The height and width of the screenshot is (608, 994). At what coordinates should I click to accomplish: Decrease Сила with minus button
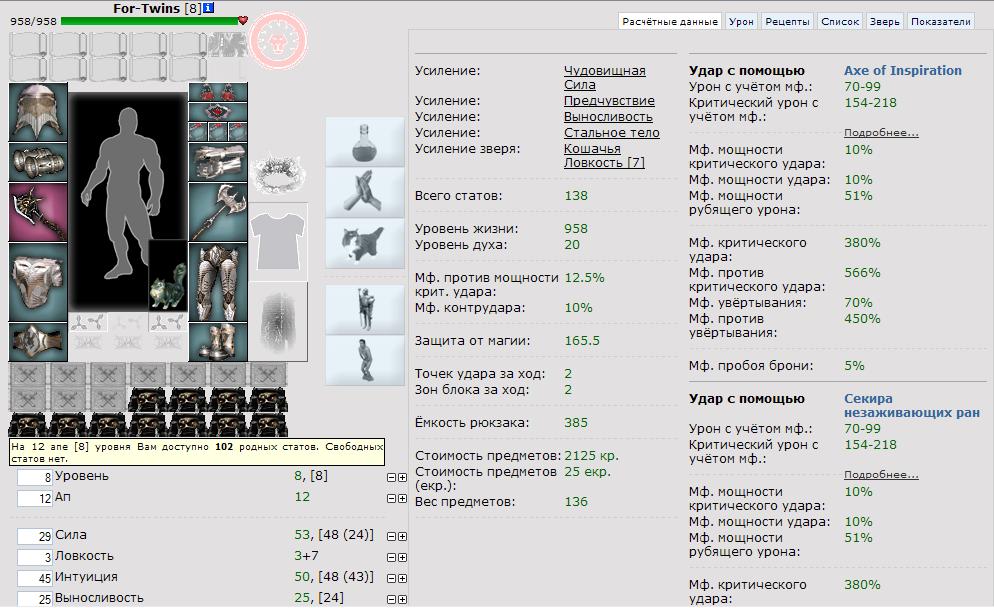pos(391,536)
